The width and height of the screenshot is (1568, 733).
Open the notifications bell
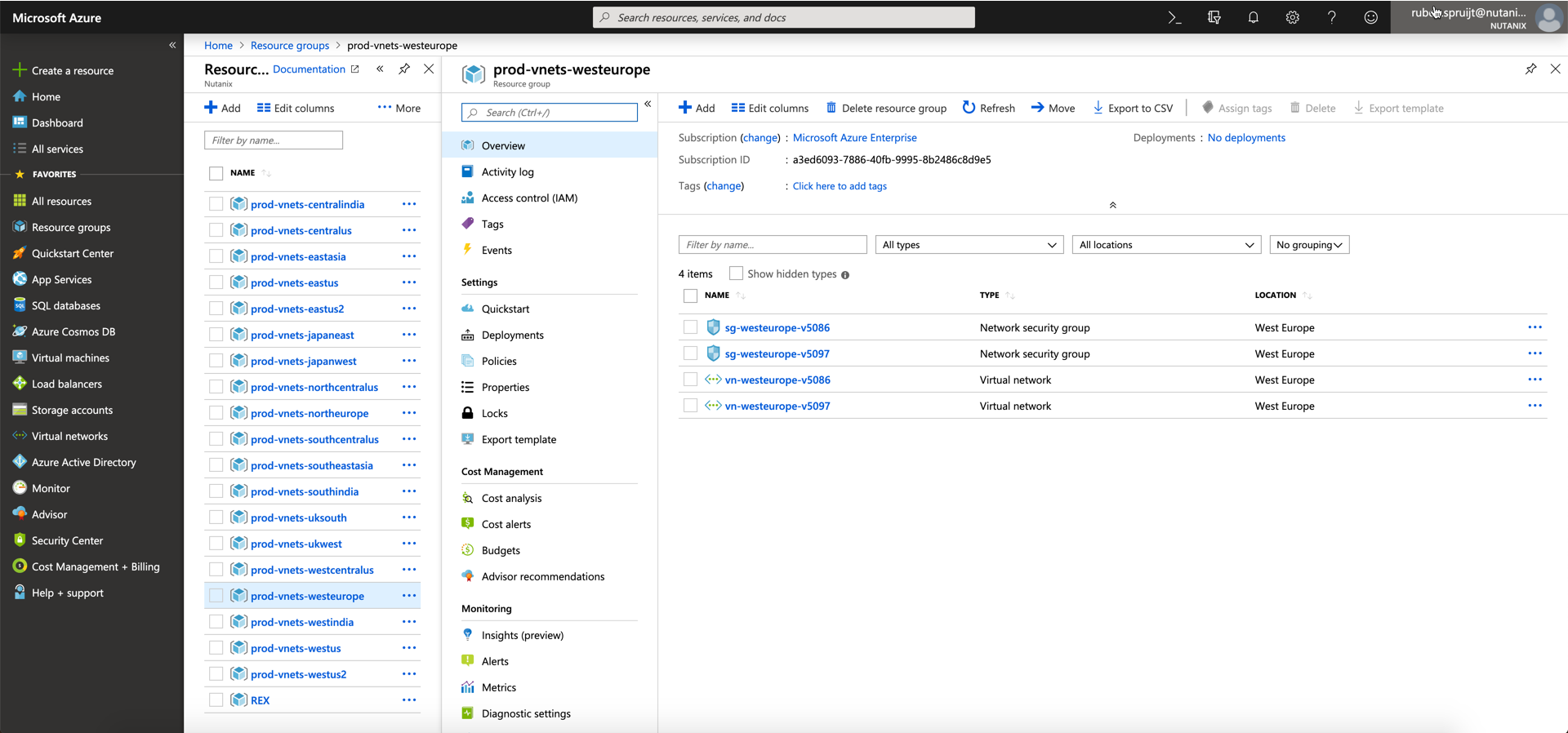[x=1253, y=17]
